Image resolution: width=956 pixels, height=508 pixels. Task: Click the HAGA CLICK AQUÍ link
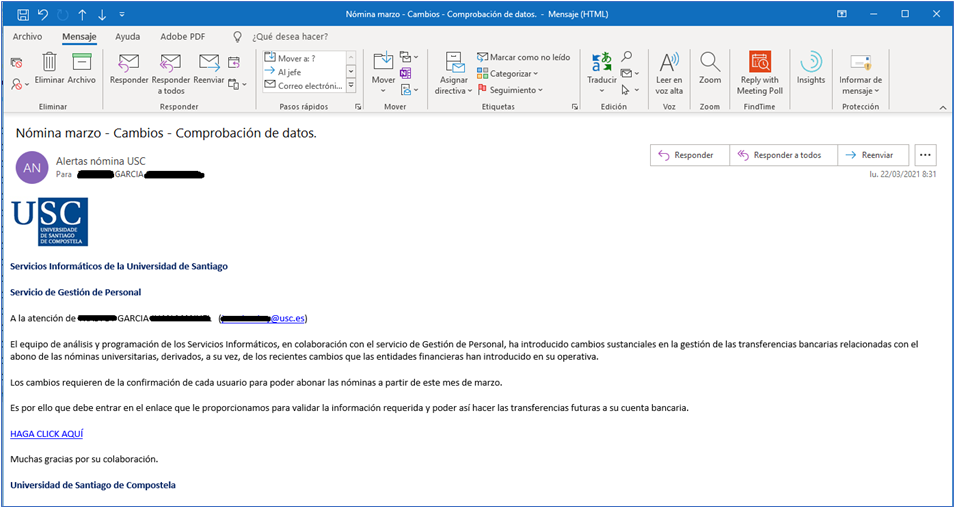[46, 433]
